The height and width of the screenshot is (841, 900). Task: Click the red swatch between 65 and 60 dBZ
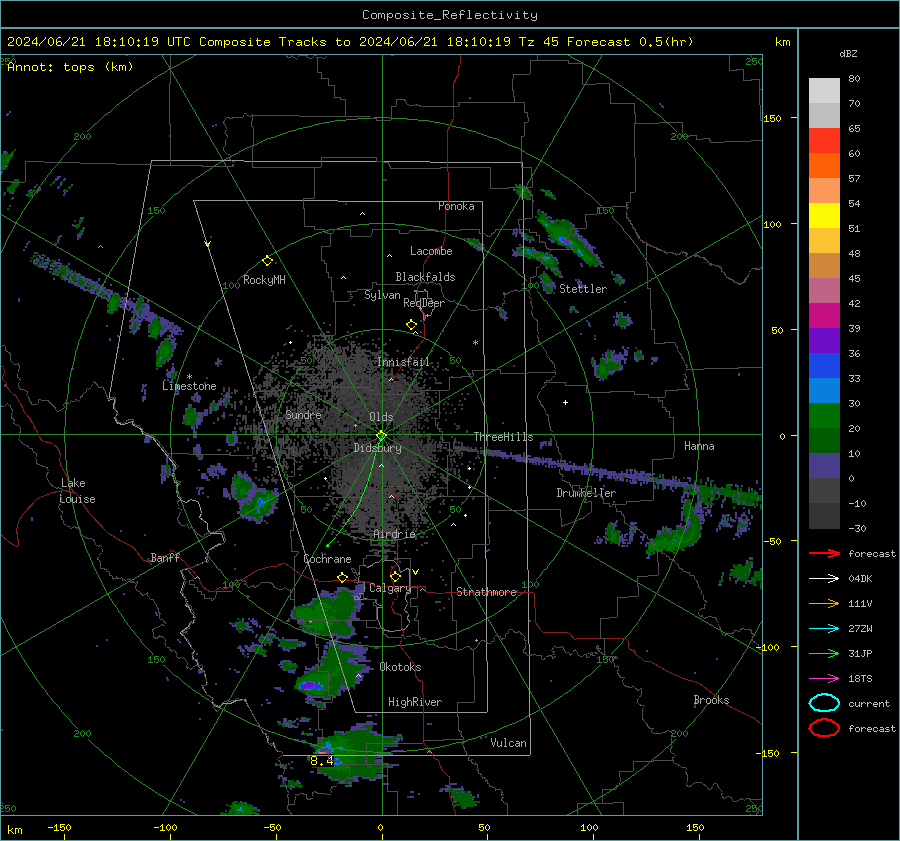point(824,141)
